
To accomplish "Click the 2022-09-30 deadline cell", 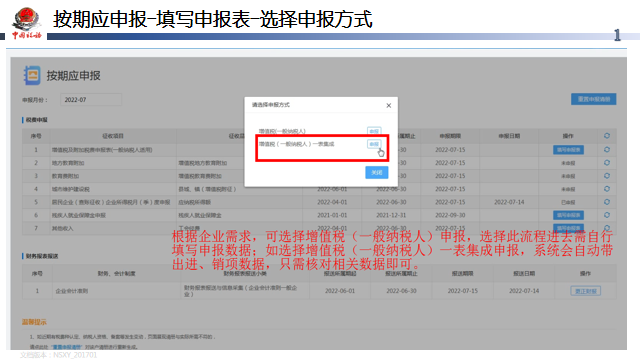I will coord(450,215).
